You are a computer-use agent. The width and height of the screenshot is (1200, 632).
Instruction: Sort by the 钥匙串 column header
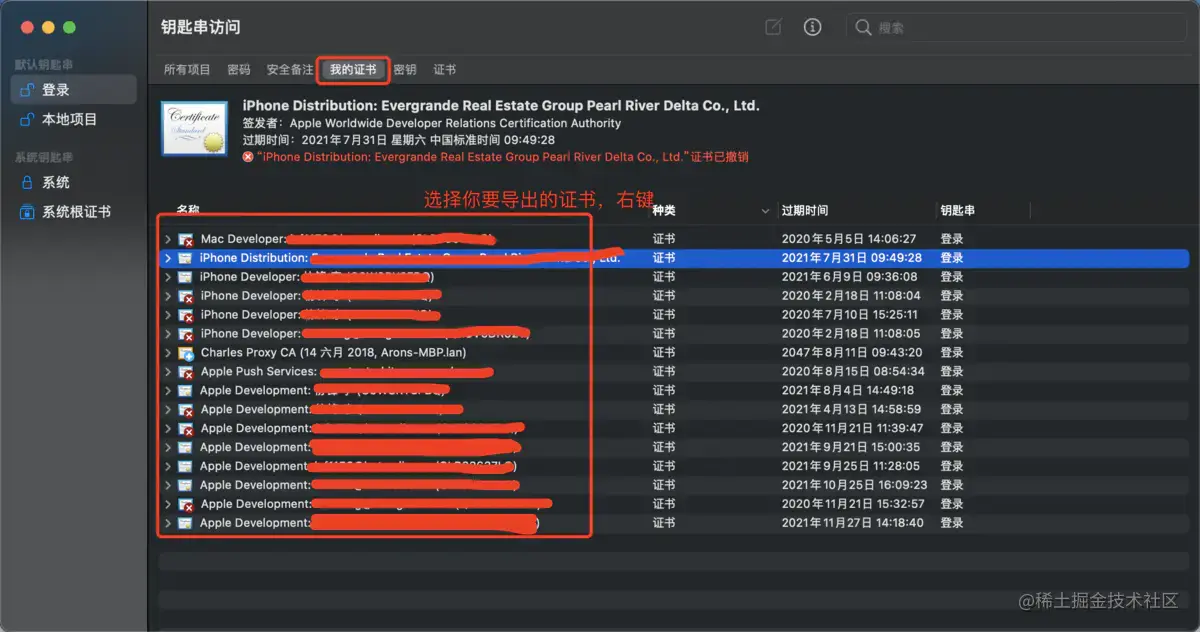[x=958, y=211]
